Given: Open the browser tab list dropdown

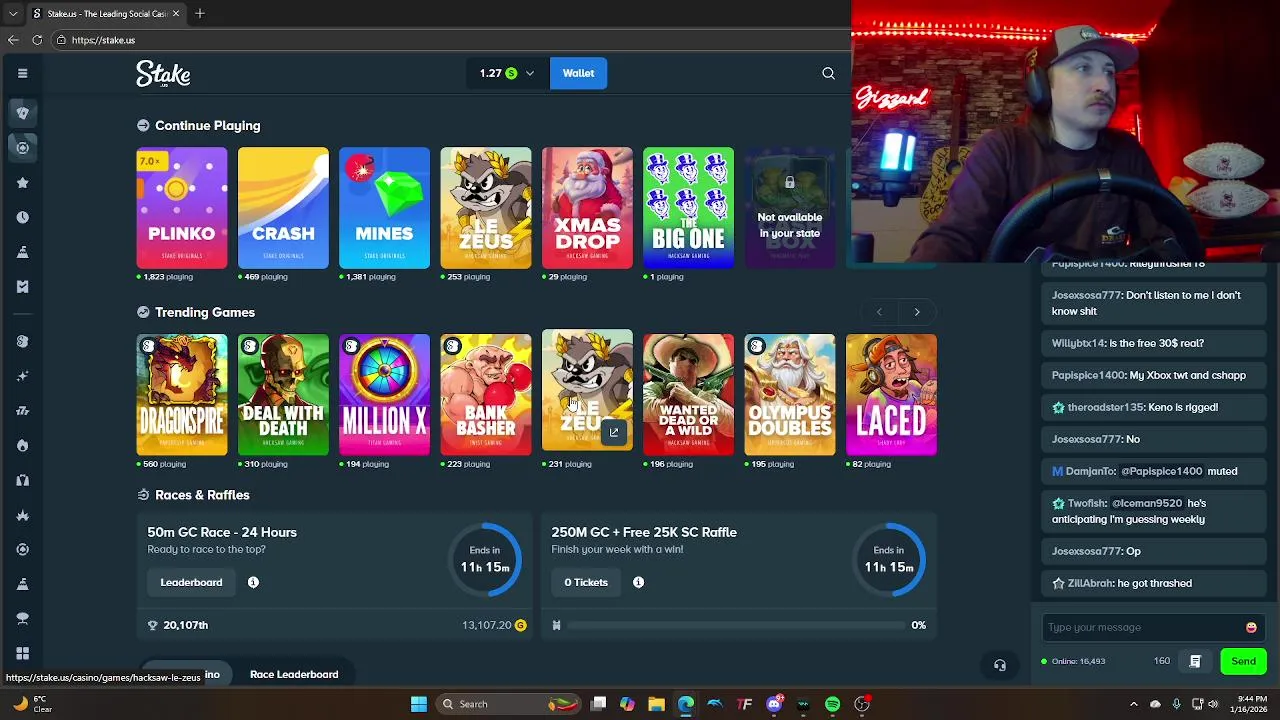Looking at the screenshot, I should (13, 14).
